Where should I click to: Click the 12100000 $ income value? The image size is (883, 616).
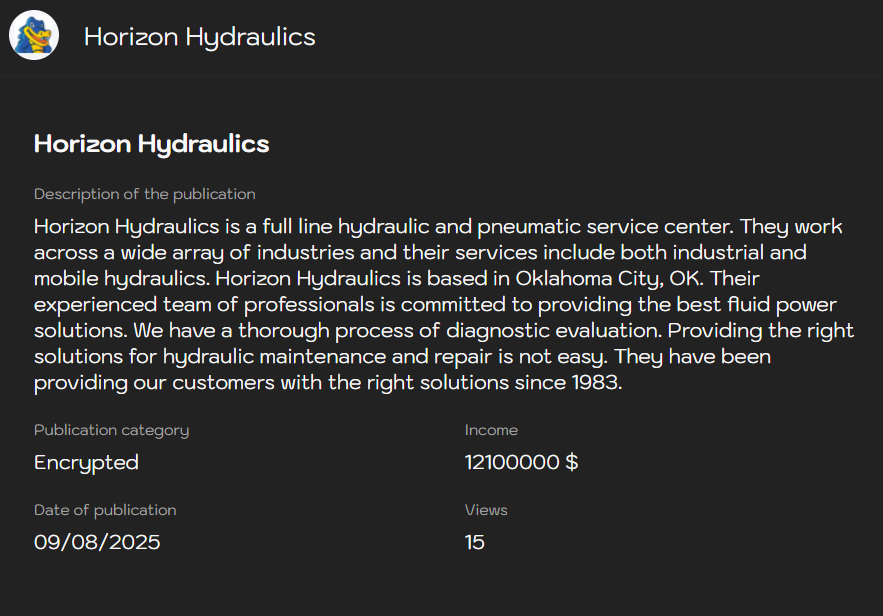[521, 463]
